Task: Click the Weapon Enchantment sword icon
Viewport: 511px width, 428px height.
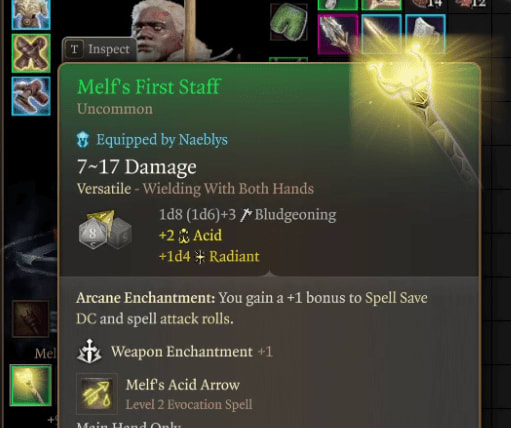Action: (x=89, y=351)
